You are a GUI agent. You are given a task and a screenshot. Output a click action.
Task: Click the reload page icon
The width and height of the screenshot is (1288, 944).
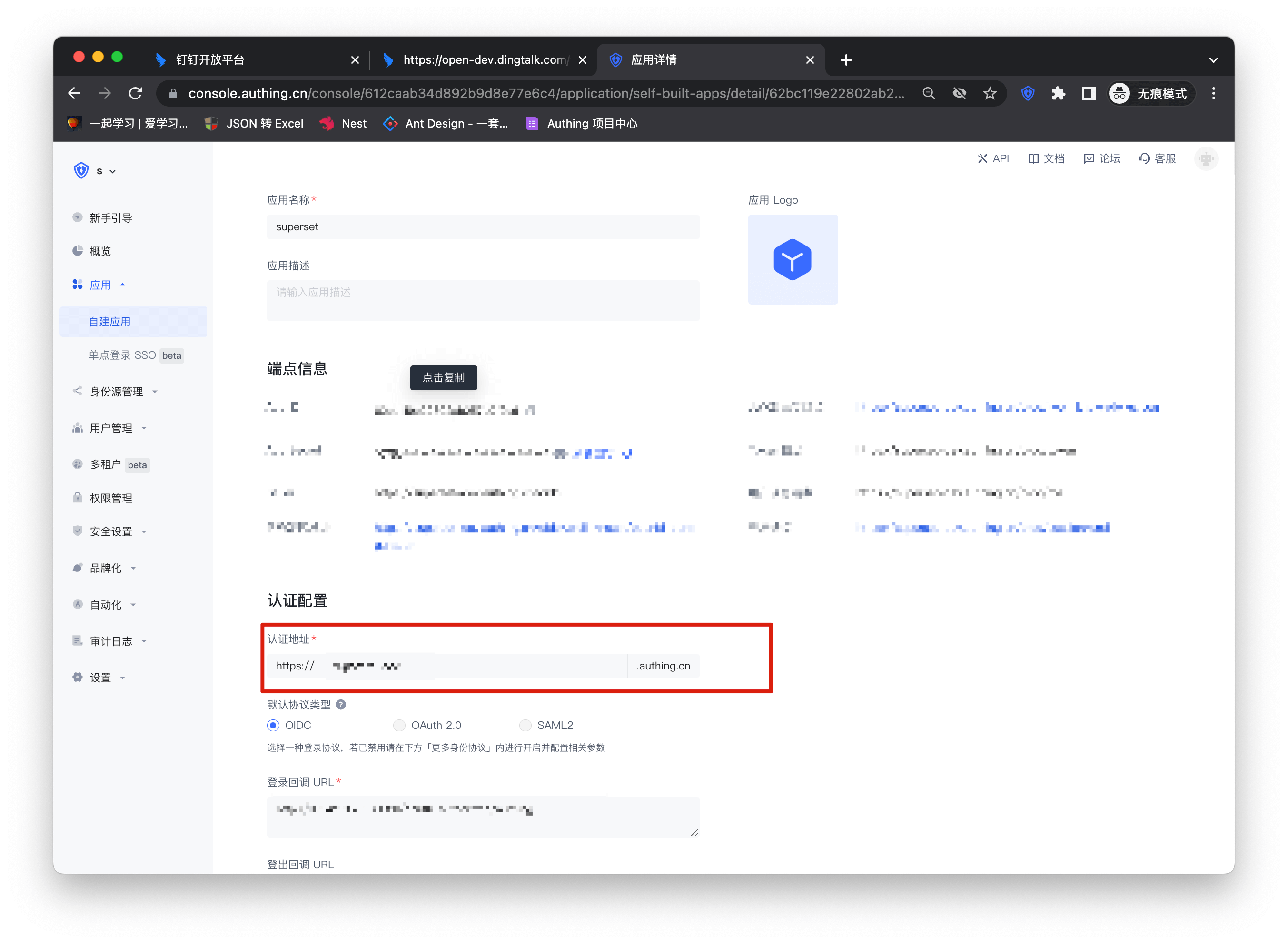(135, 93)
